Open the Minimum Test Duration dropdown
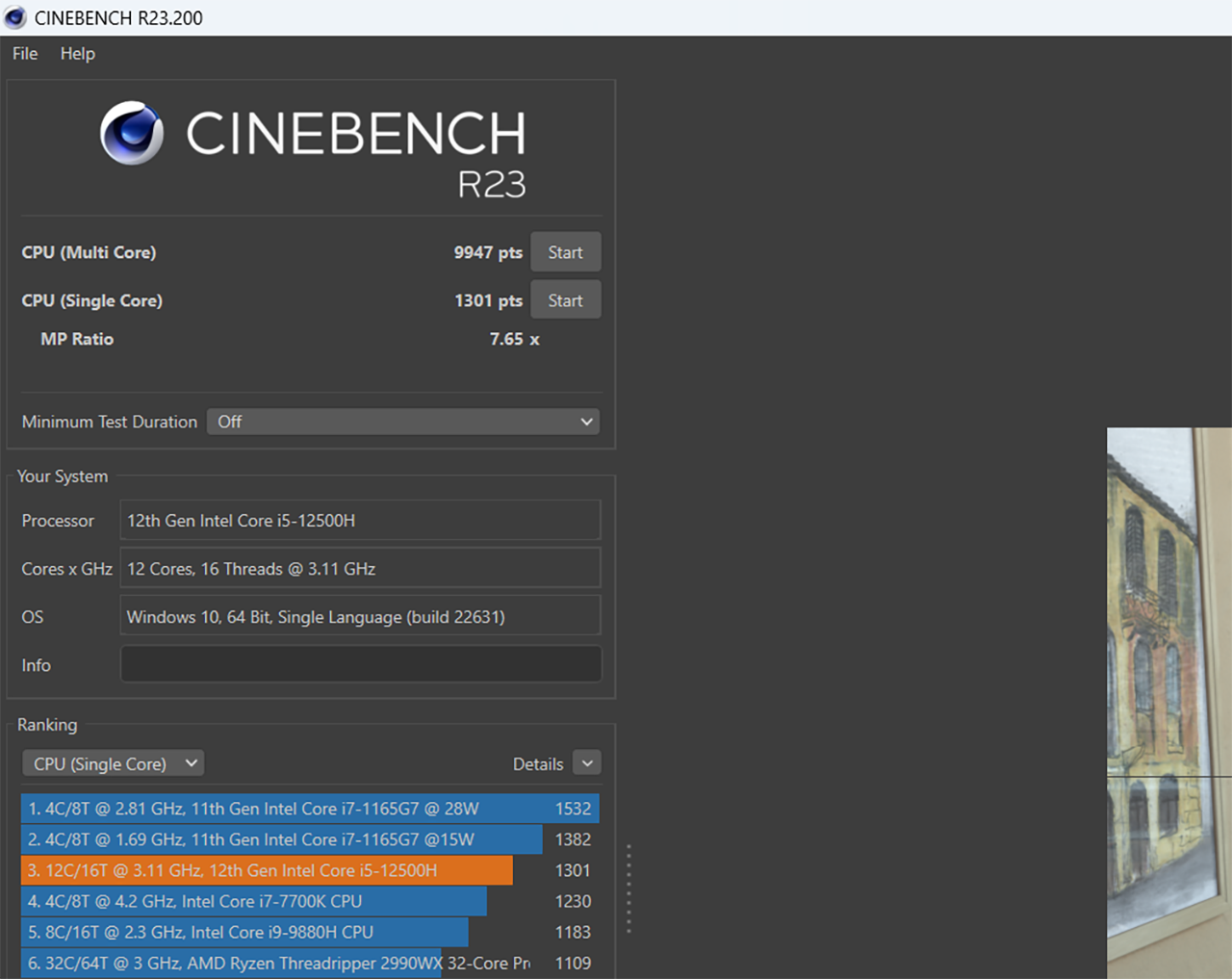1232x979 pixels. tap(403, 422)
